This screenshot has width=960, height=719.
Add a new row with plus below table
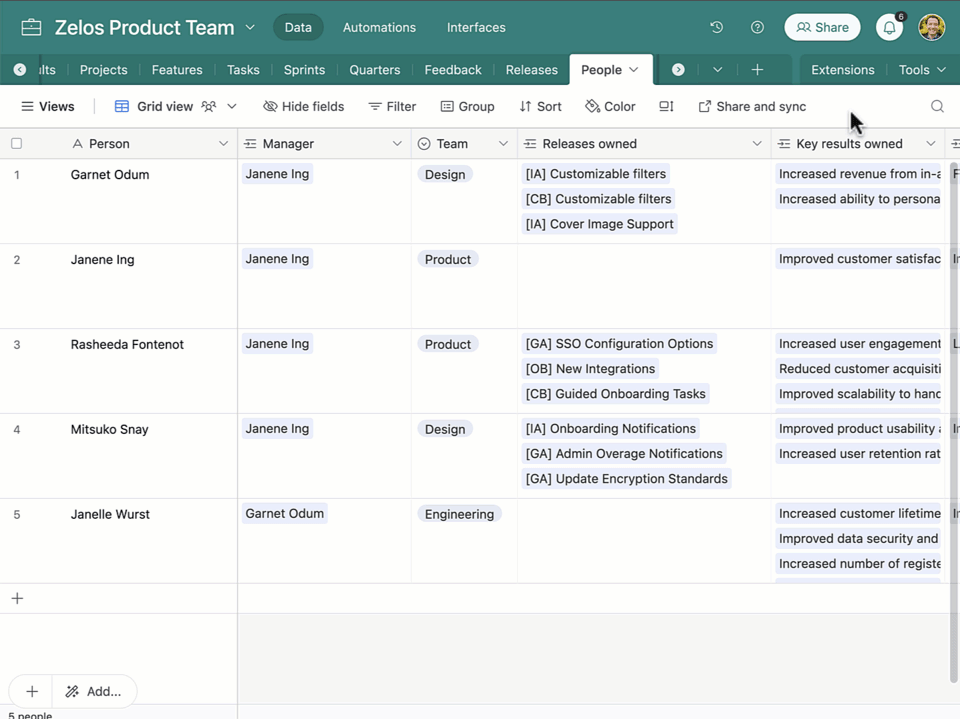pos(17,598)
